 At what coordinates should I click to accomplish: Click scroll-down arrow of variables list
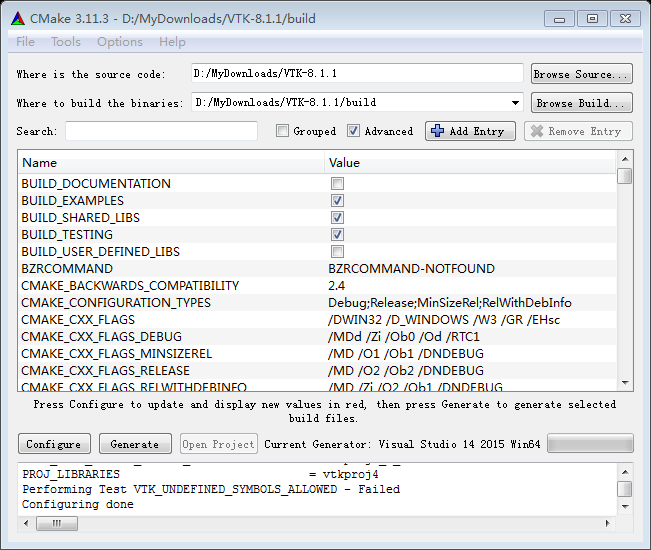(625, 383)
